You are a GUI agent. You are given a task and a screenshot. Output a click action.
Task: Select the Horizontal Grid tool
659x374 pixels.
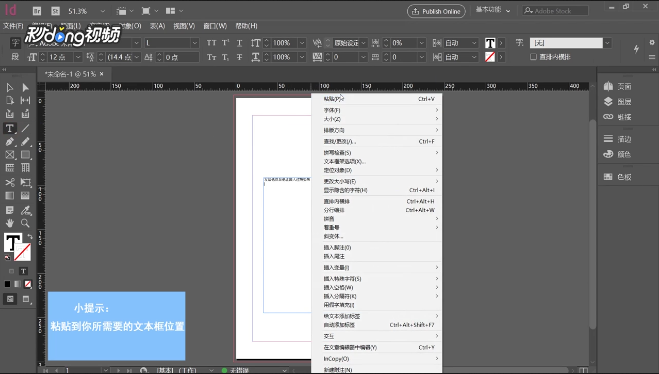10,168
